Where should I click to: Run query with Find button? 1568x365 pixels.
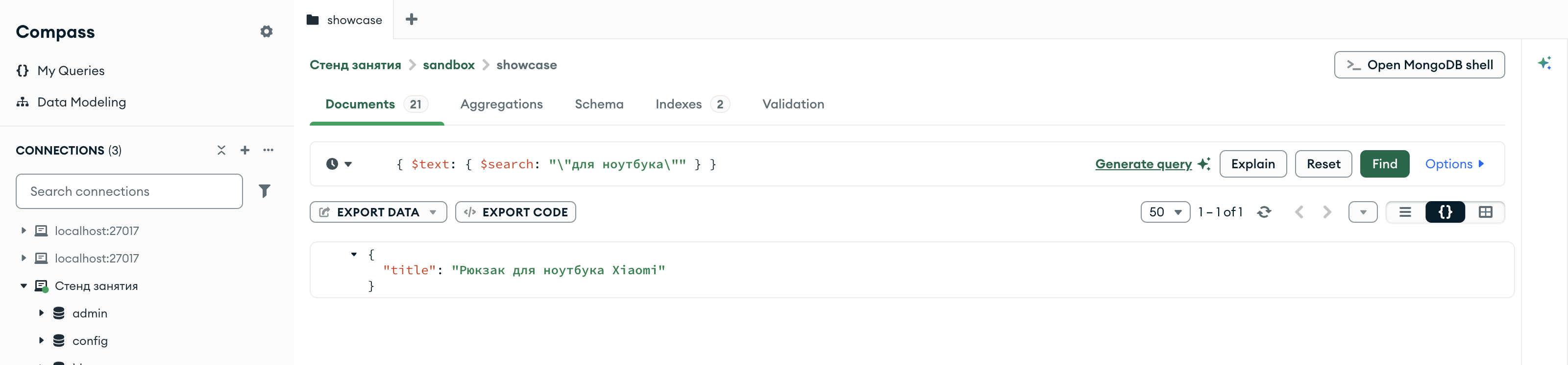click(1384, 164)
